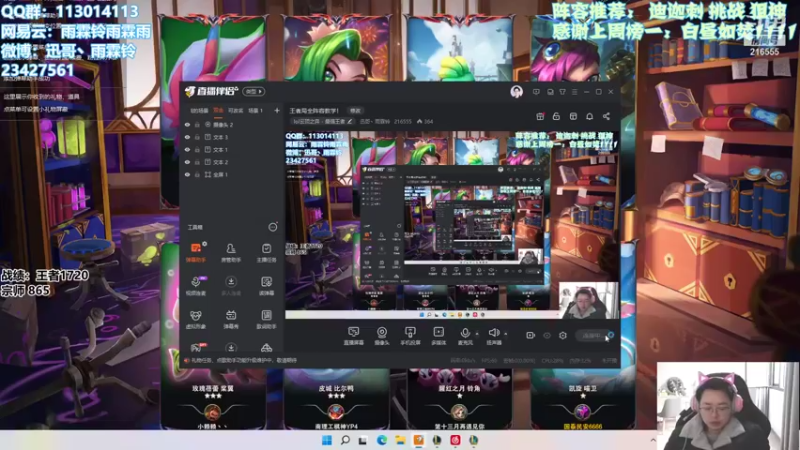The width and height of the screenshot is (800, 450).
Task: Click the live status button at bottom right
Action: (595, 335)
